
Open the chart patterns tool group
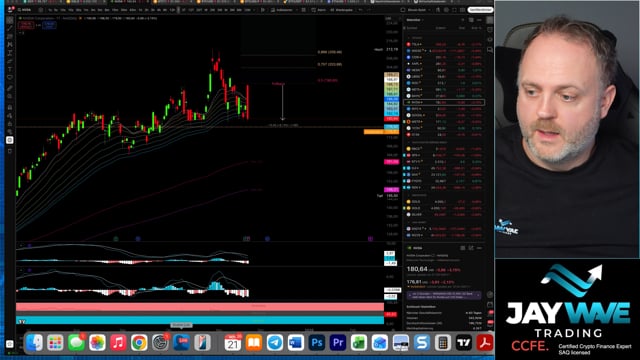[10, 45]
